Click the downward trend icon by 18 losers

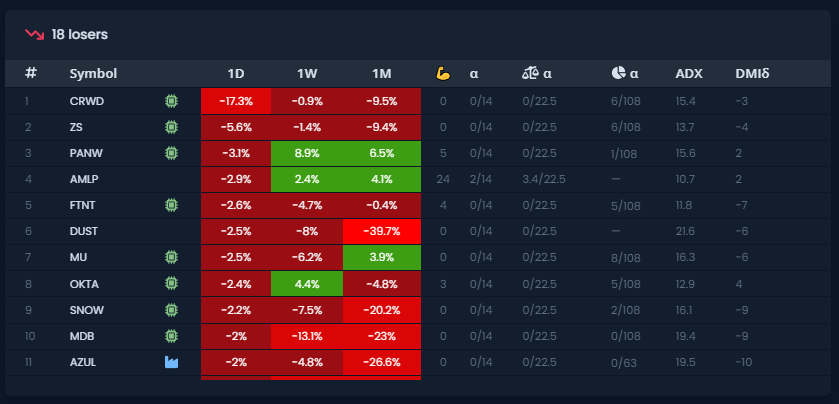[35, 35]
